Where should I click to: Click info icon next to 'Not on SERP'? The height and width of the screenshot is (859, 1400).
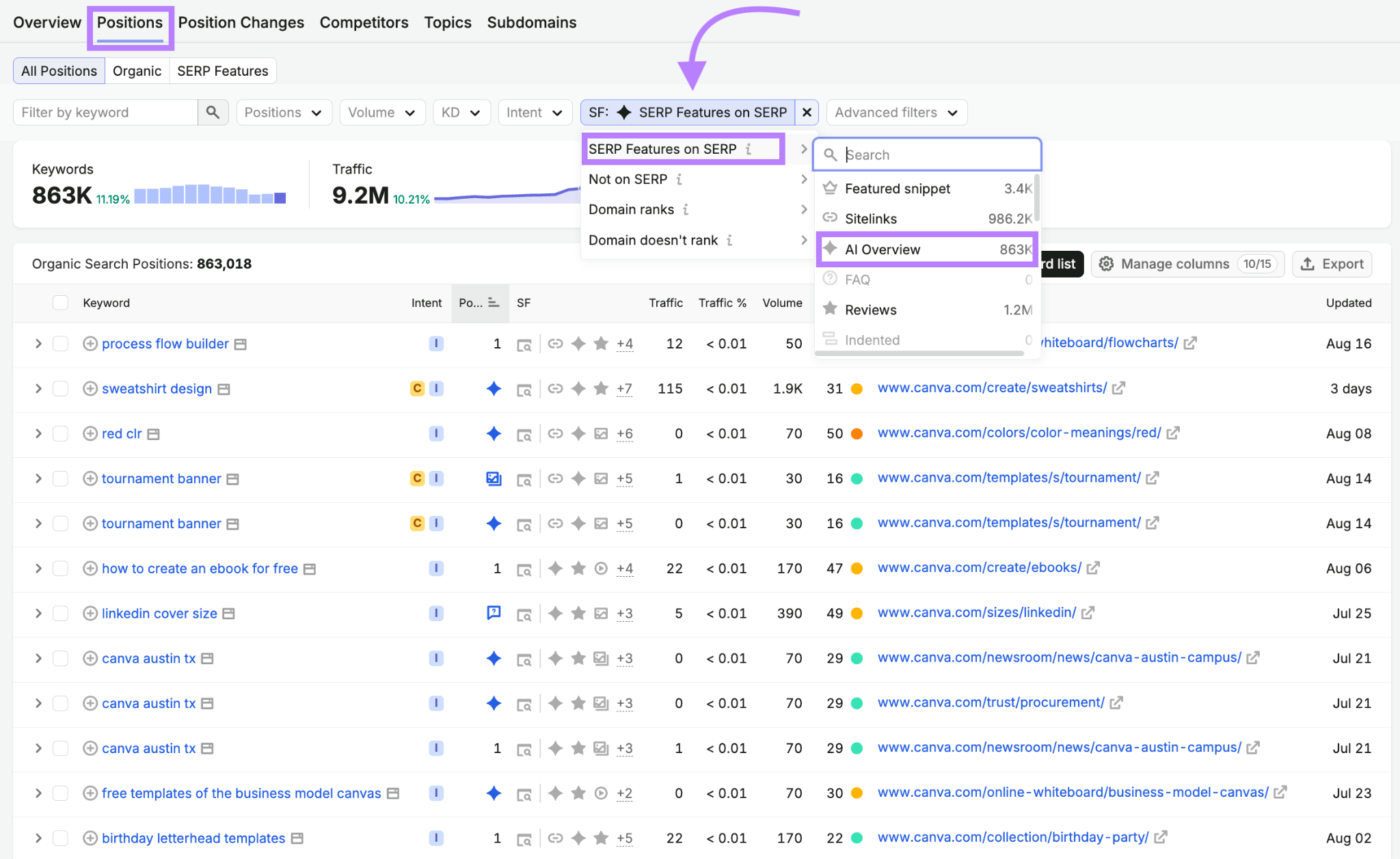point(679,179)
